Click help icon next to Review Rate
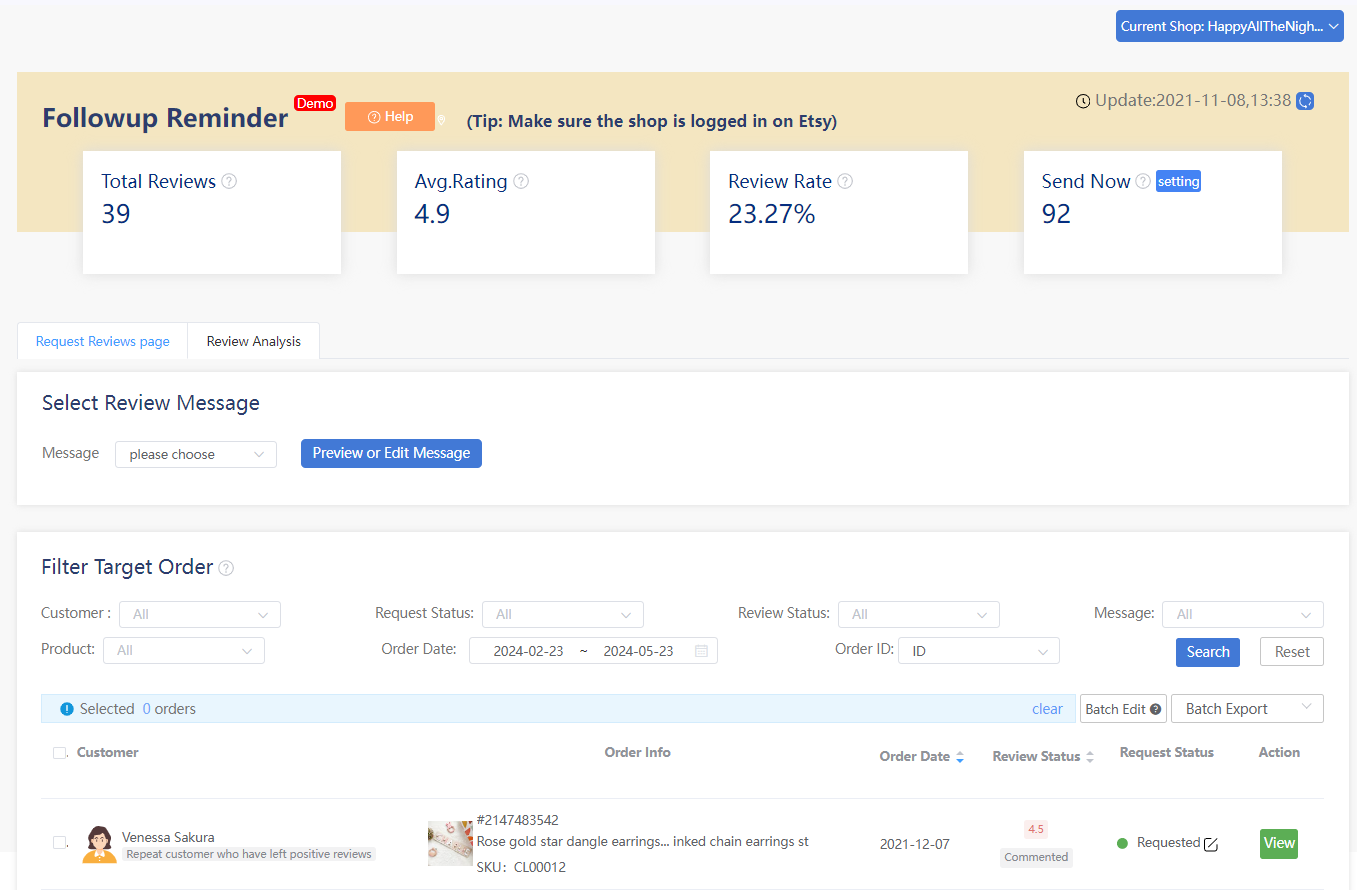This screenshot has width=1357, height=890. 845,182
